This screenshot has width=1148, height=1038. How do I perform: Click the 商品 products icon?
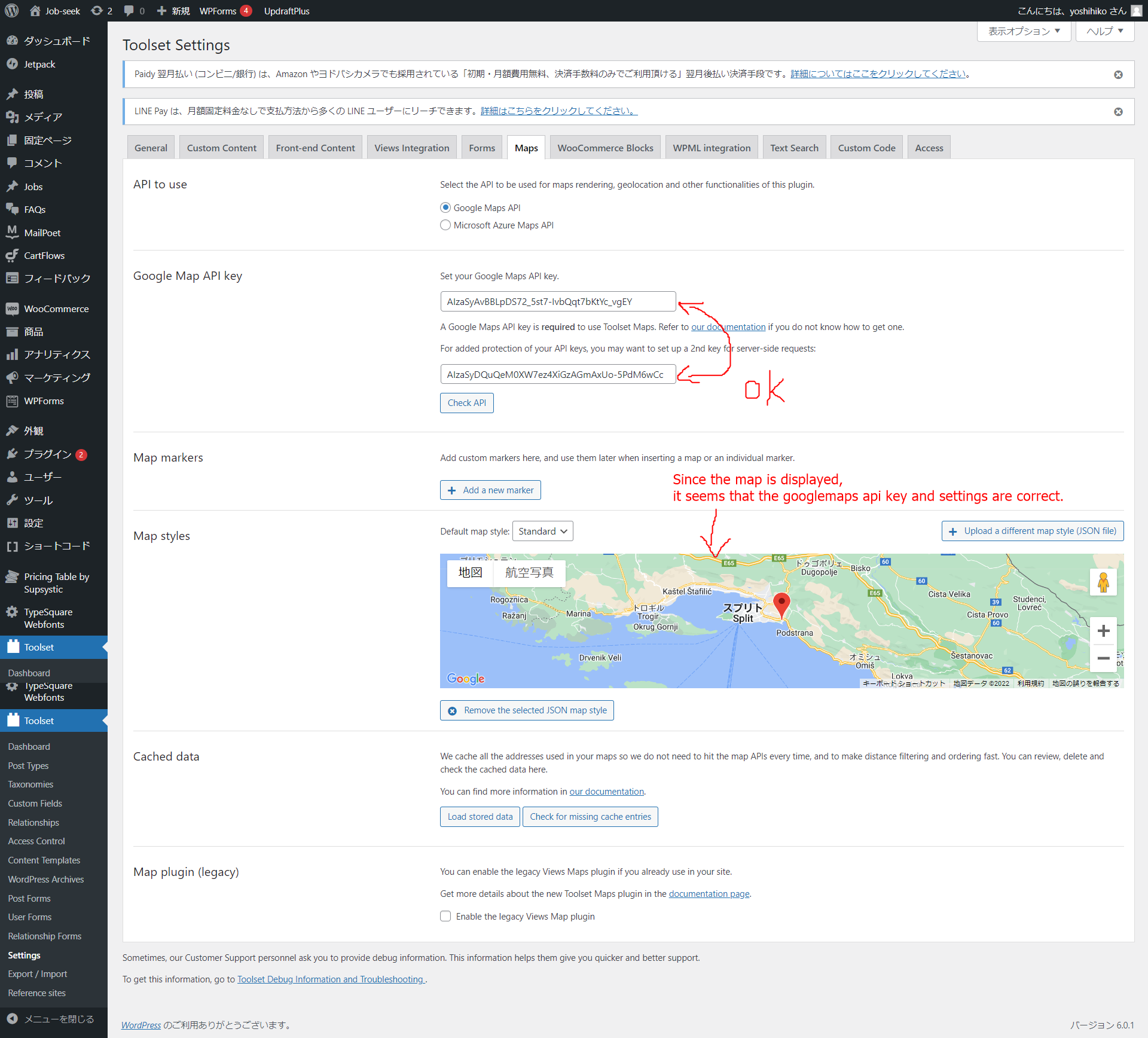12,331
